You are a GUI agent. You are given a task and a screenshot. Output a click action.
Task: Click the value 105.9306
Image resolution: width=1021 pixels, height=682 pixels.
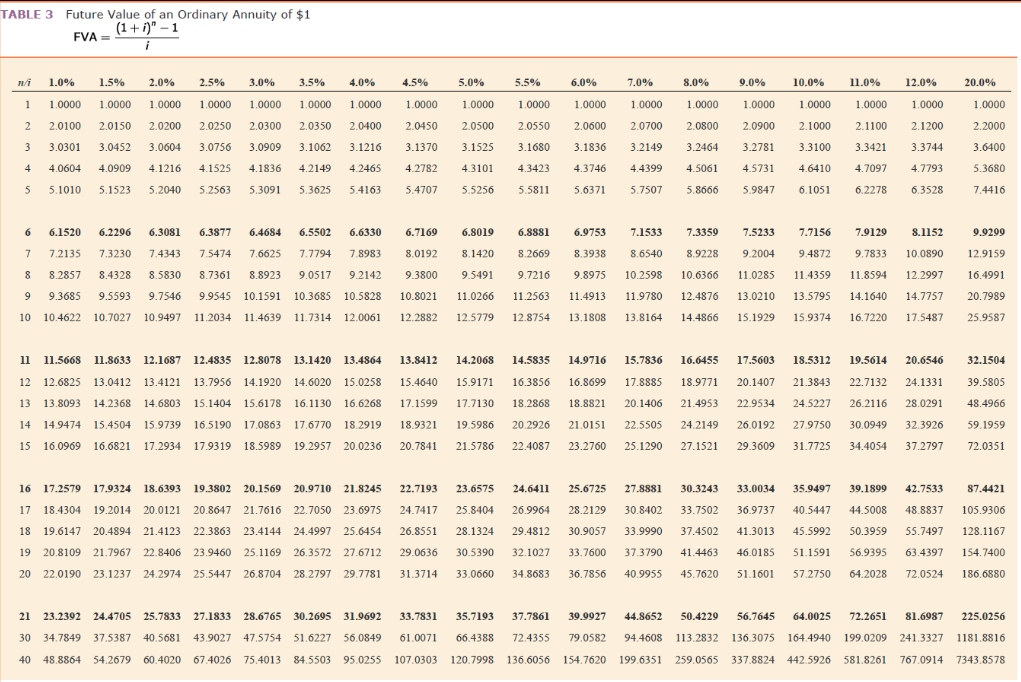983,510
